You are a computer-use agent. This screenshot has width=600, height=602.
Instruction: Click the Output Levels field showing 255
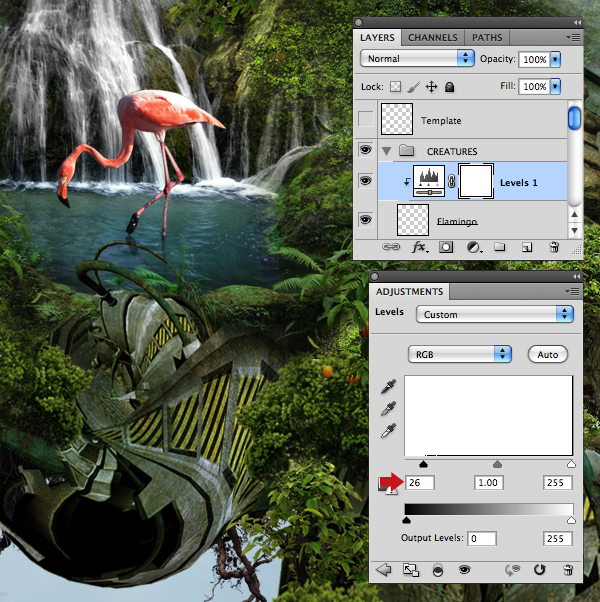557,539
